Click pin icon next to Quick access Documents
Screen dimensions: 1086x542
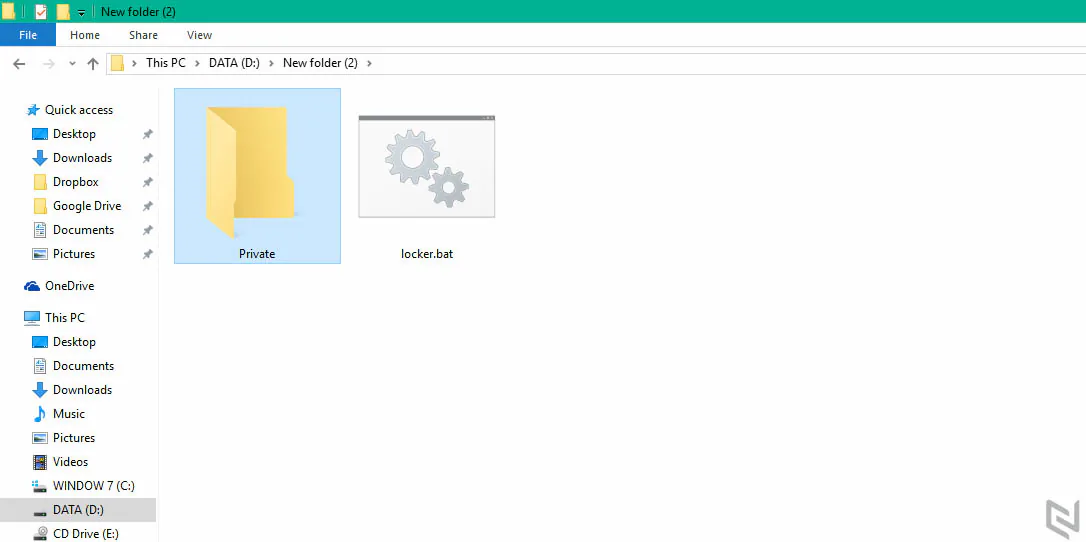click(147, 230)
